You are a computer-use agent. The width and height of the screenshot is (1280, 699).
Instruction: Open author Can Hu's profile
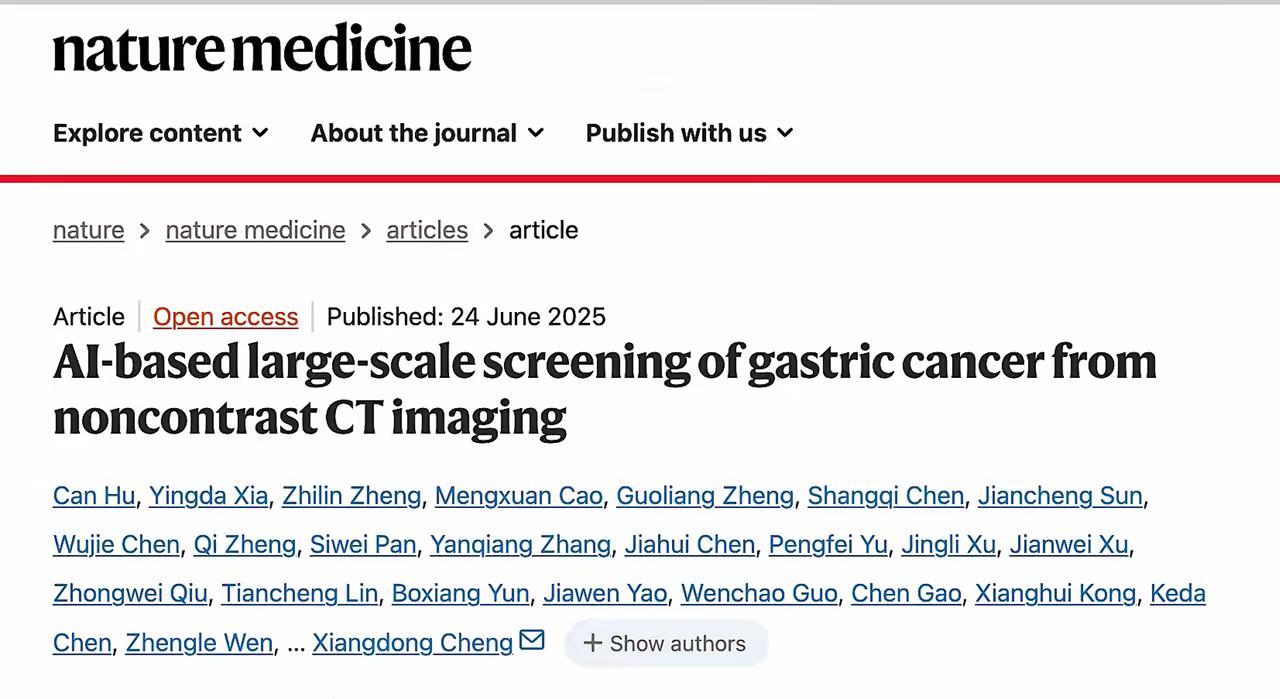click(x=94, y=496)
